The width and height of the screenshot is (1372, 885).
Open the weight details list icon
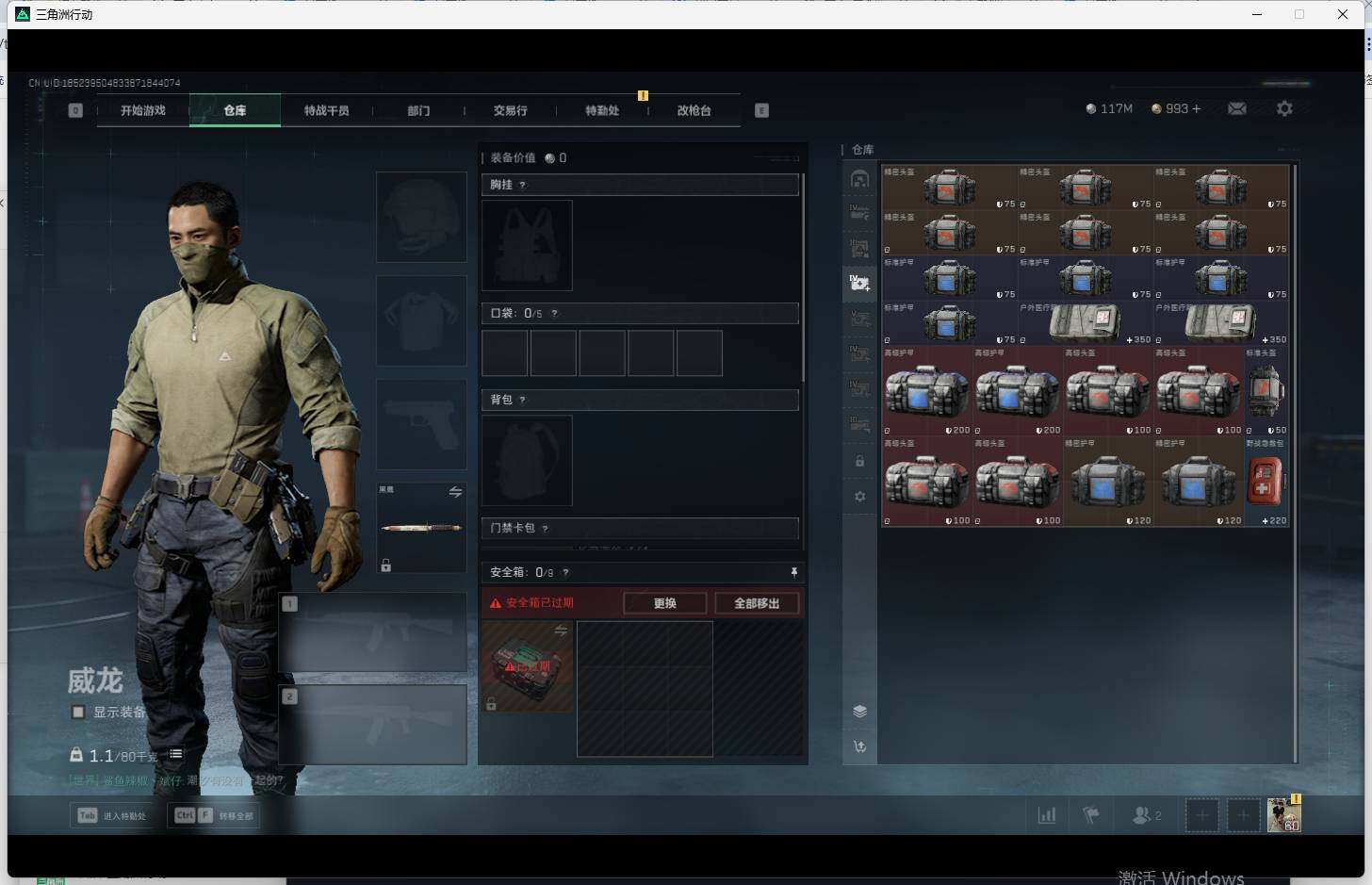175,754
